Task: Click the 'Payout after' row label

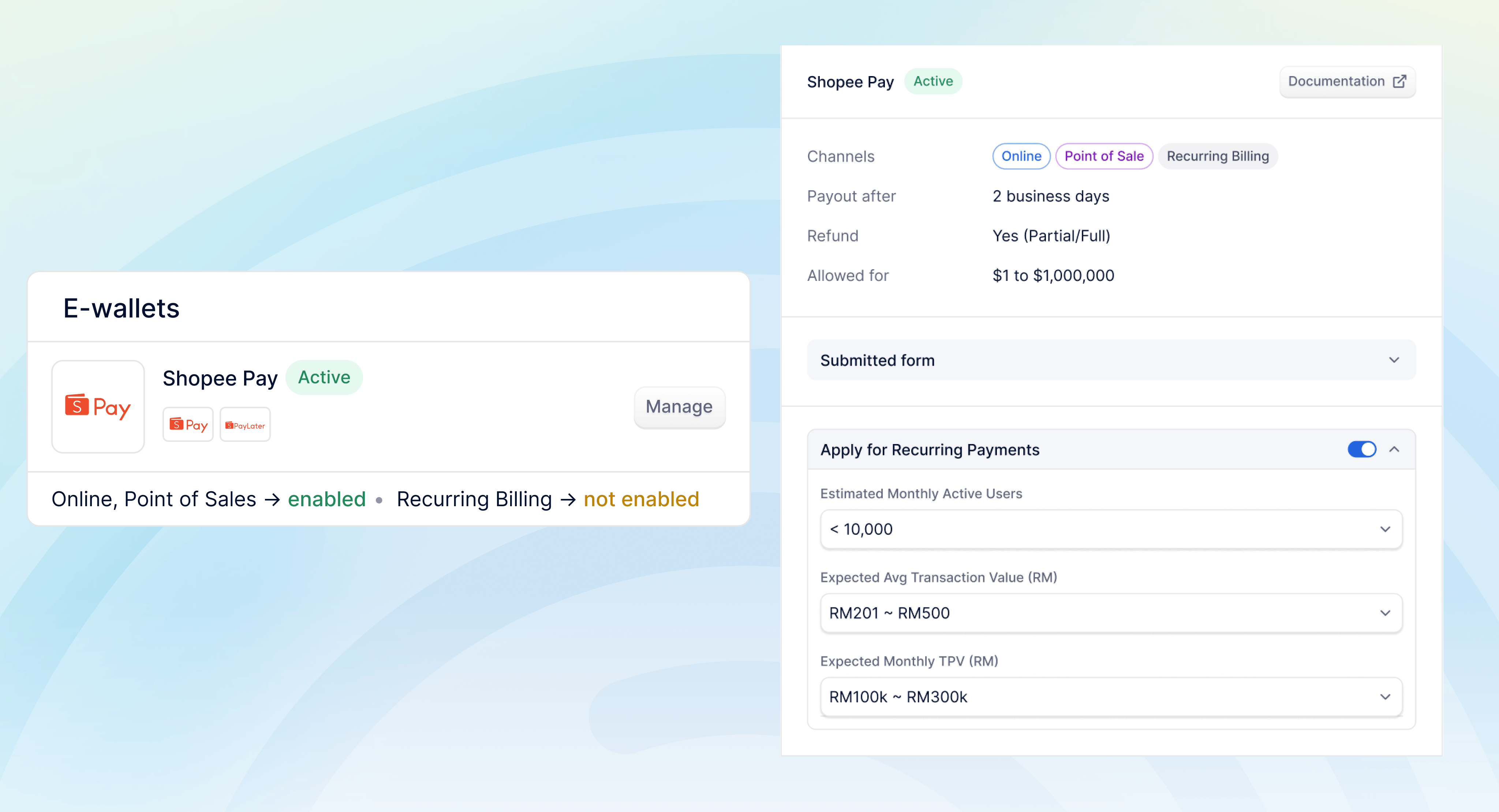Action: (851, 196)
